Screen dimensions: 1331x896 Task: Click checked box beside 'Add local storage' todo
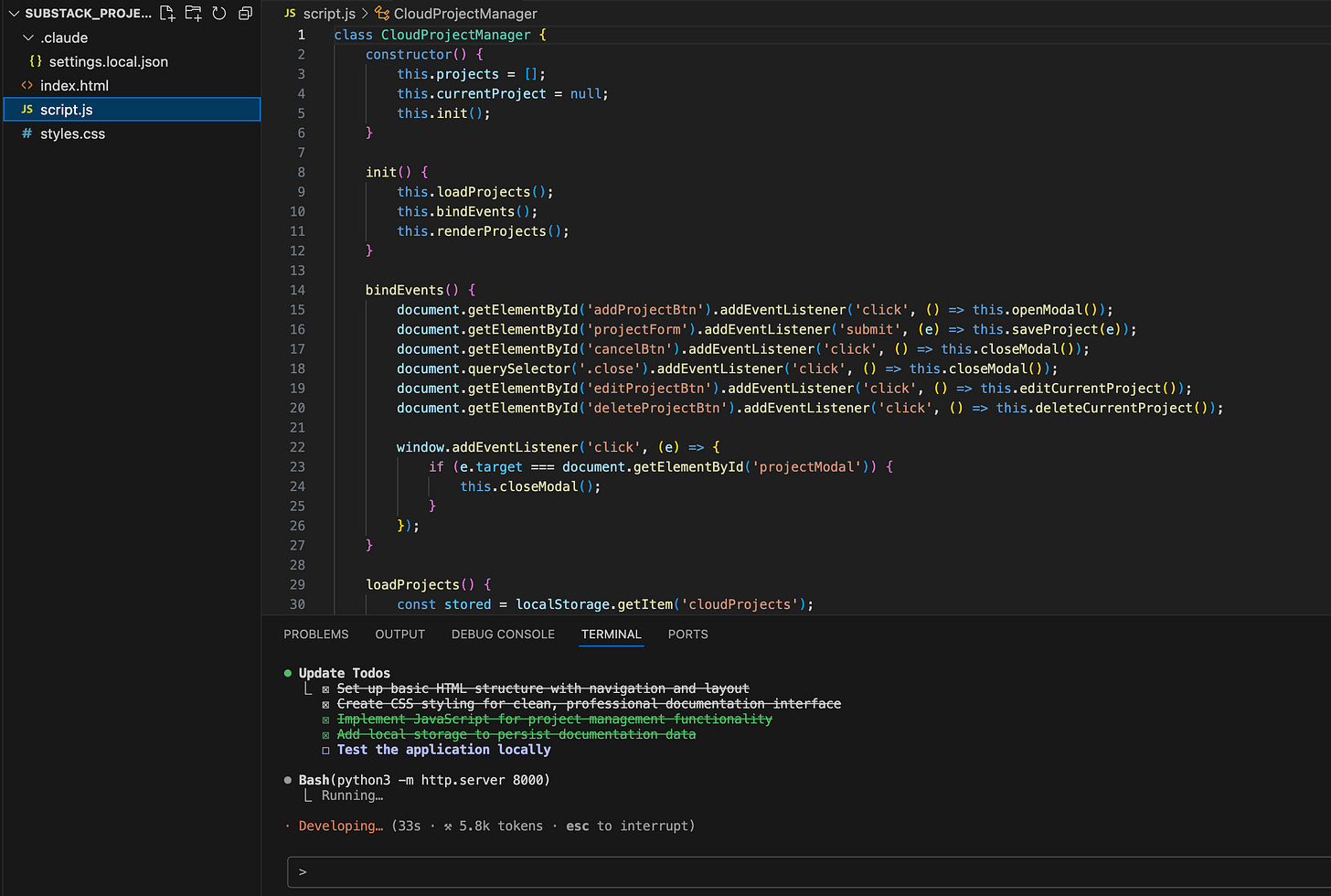coord(325,735)
